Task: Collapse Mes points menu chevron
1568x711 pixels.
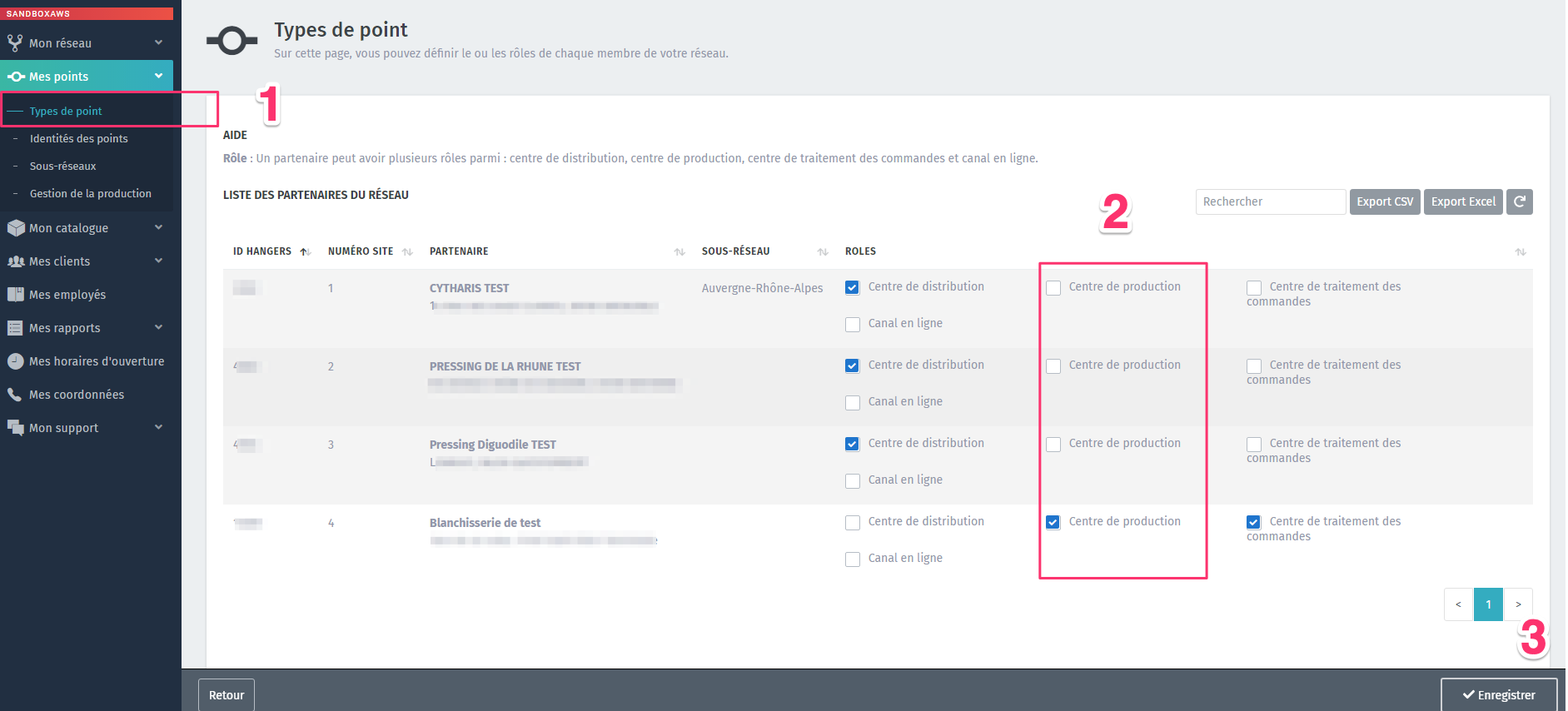Action: tap(159, 76)
